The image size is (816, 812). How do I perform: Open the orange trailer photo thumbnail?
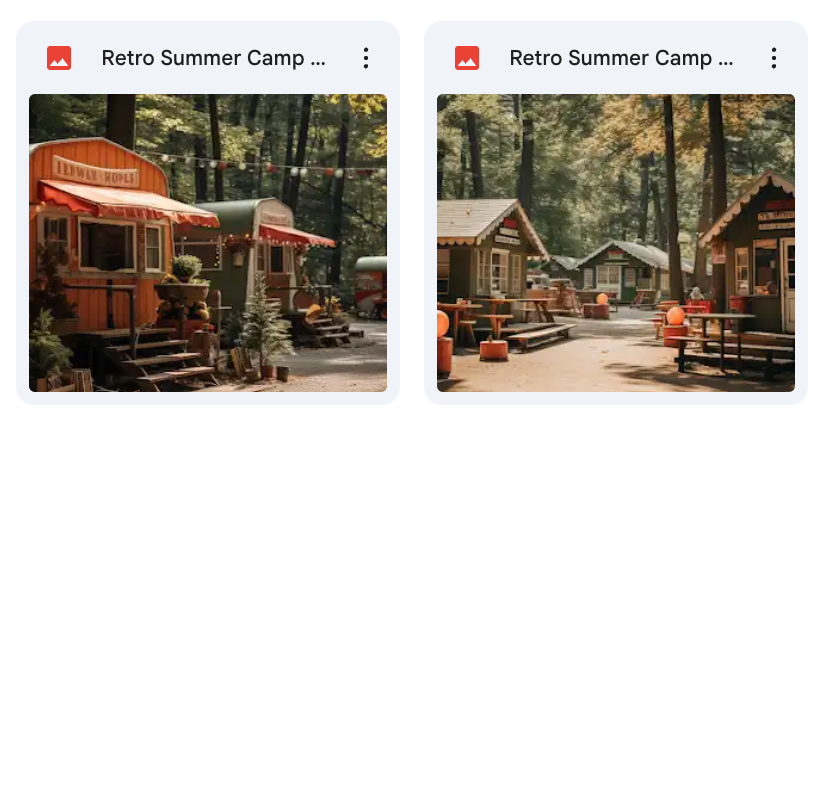208,243
